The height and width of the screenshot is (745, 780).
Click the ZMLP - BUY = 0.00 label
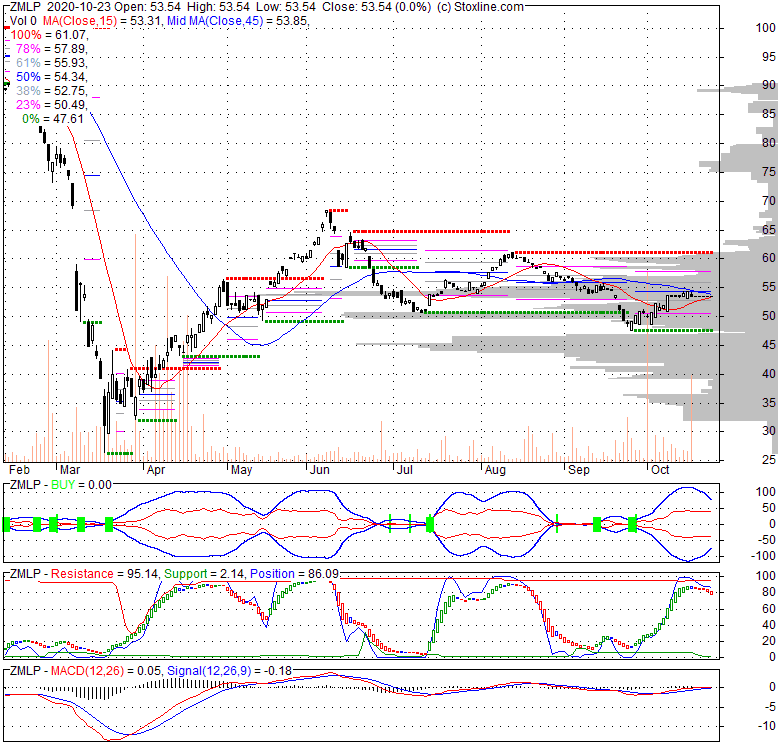coord(61,485)
